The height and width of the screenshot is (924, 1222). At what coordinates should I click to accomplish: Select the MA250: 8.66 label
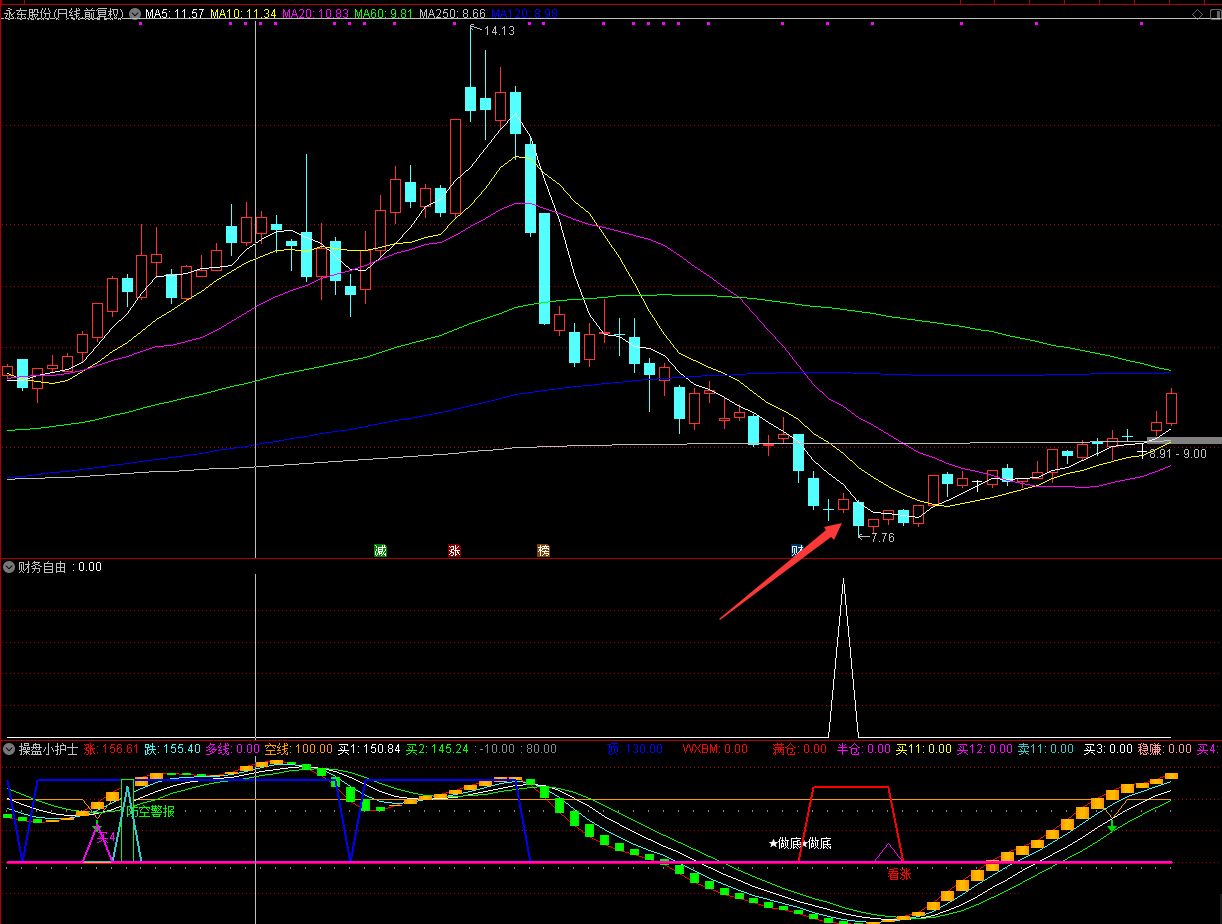(x=453, y=14)
